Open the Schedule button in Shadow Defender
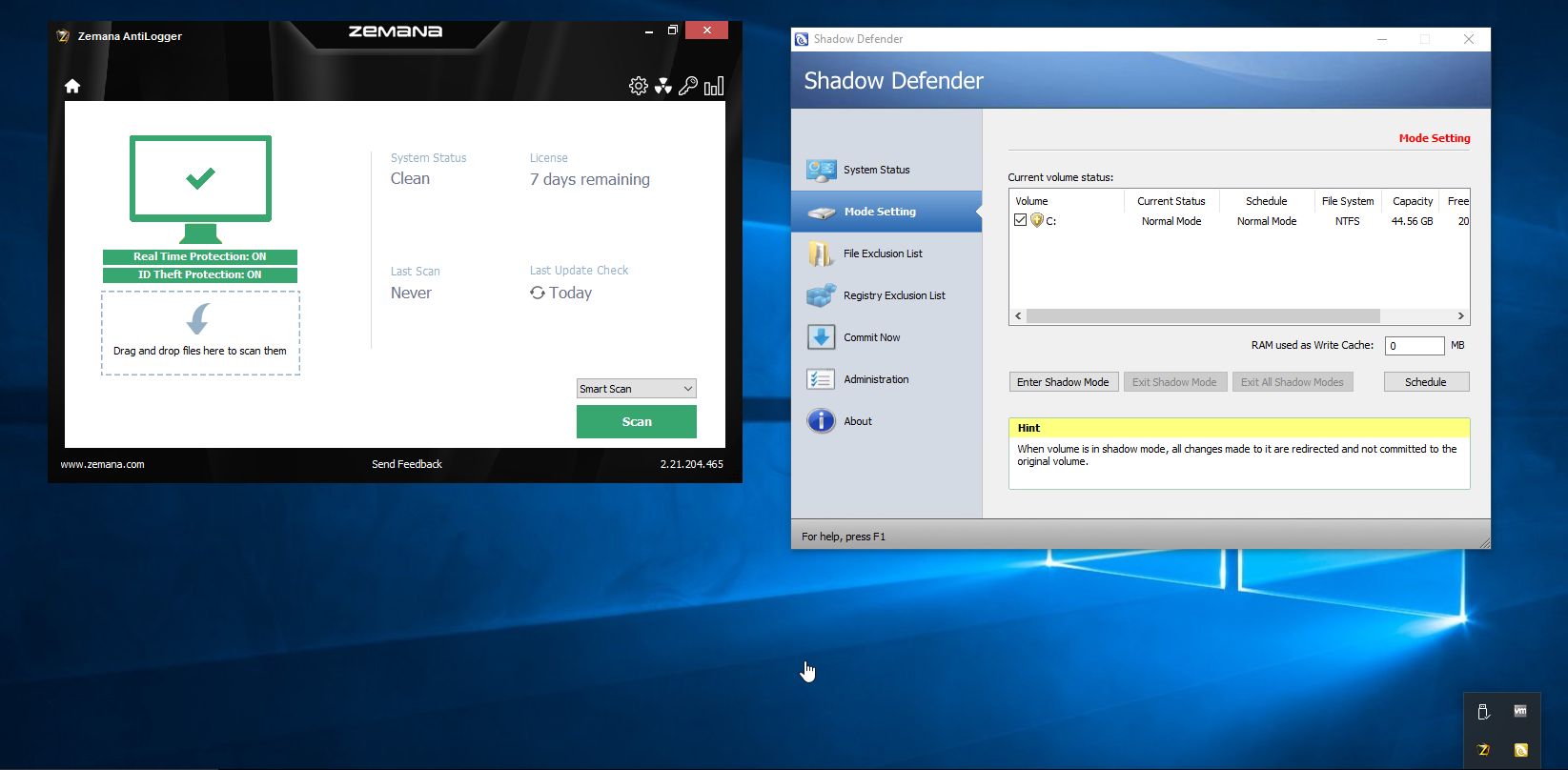Image resolution: width=1568 pixels, height=770 pixels. (1426, 382)
